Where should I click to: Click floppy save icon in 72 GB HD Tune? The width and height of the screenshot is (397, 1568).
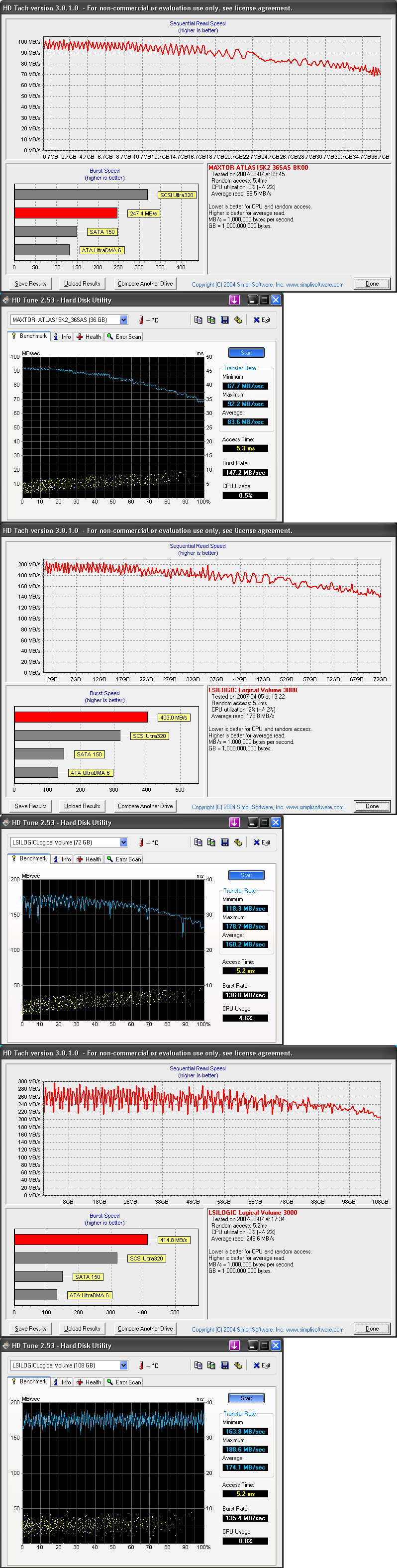click(225, 842)
